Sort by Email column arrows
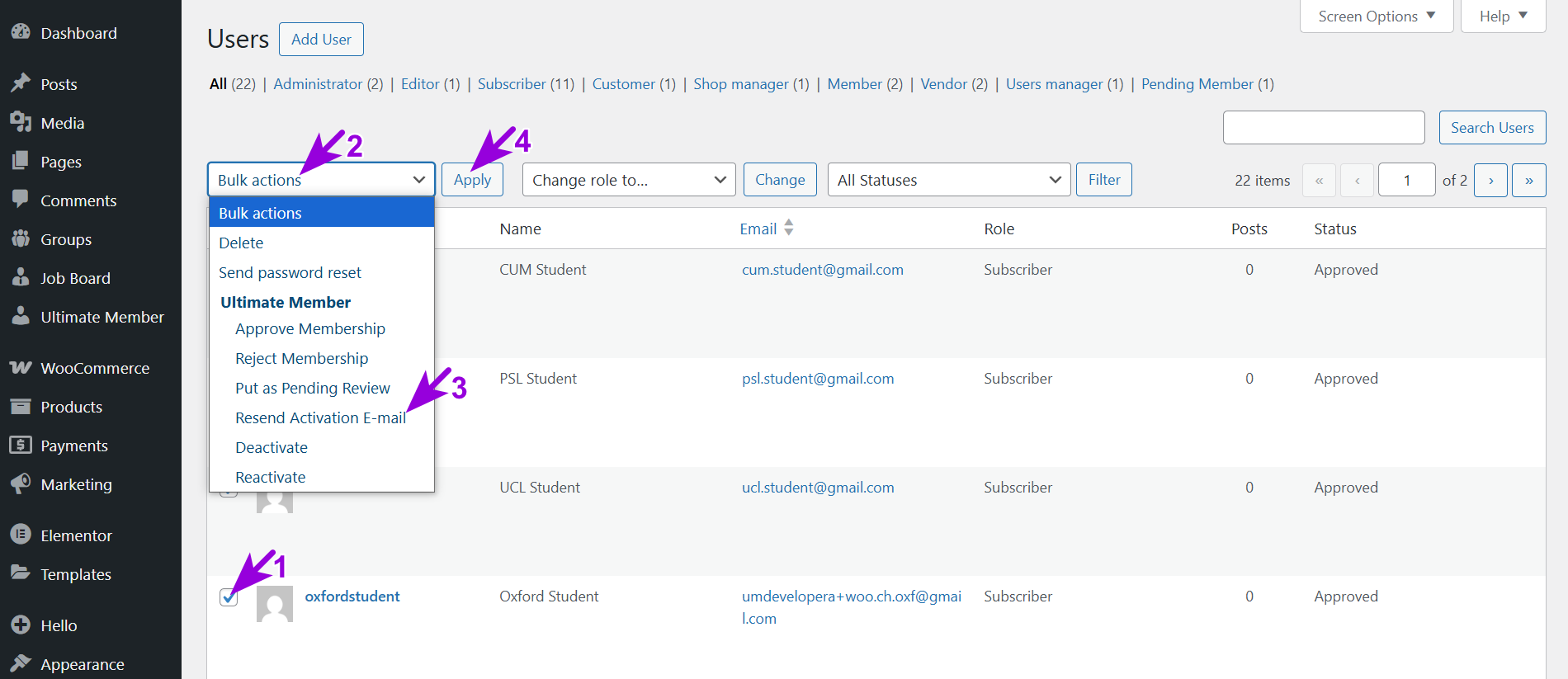Screen dimensions: 1568x679 789,228
